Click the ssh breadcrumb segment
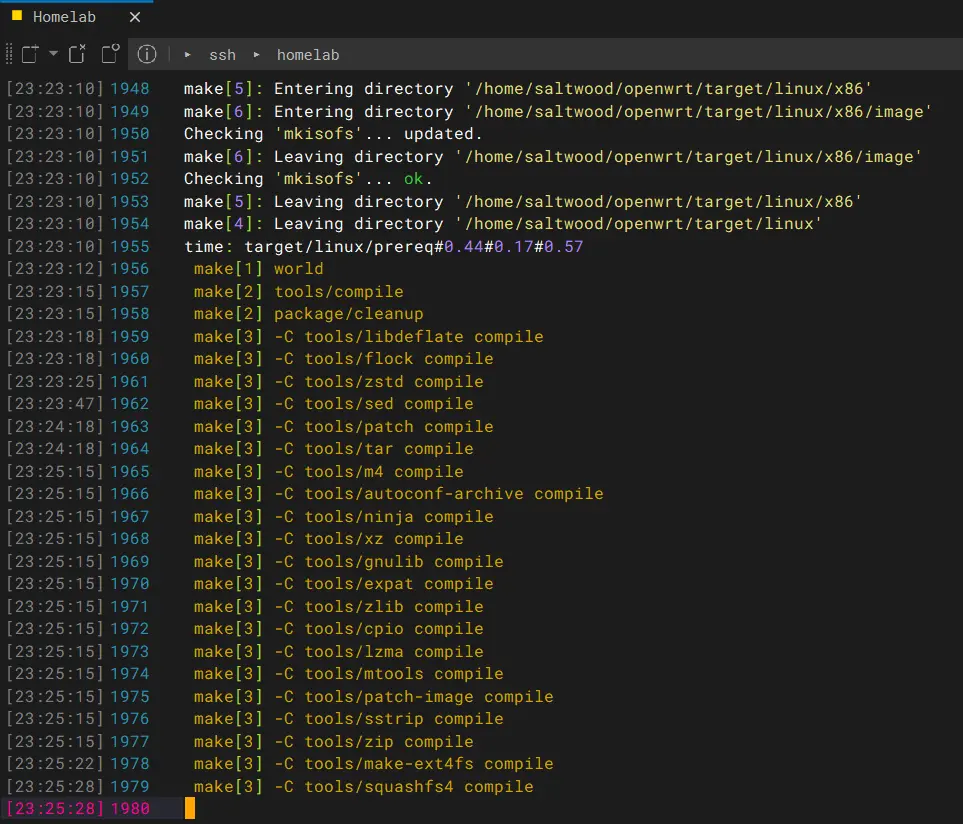The height and width of the screenshot is (824, 963). 222,55
